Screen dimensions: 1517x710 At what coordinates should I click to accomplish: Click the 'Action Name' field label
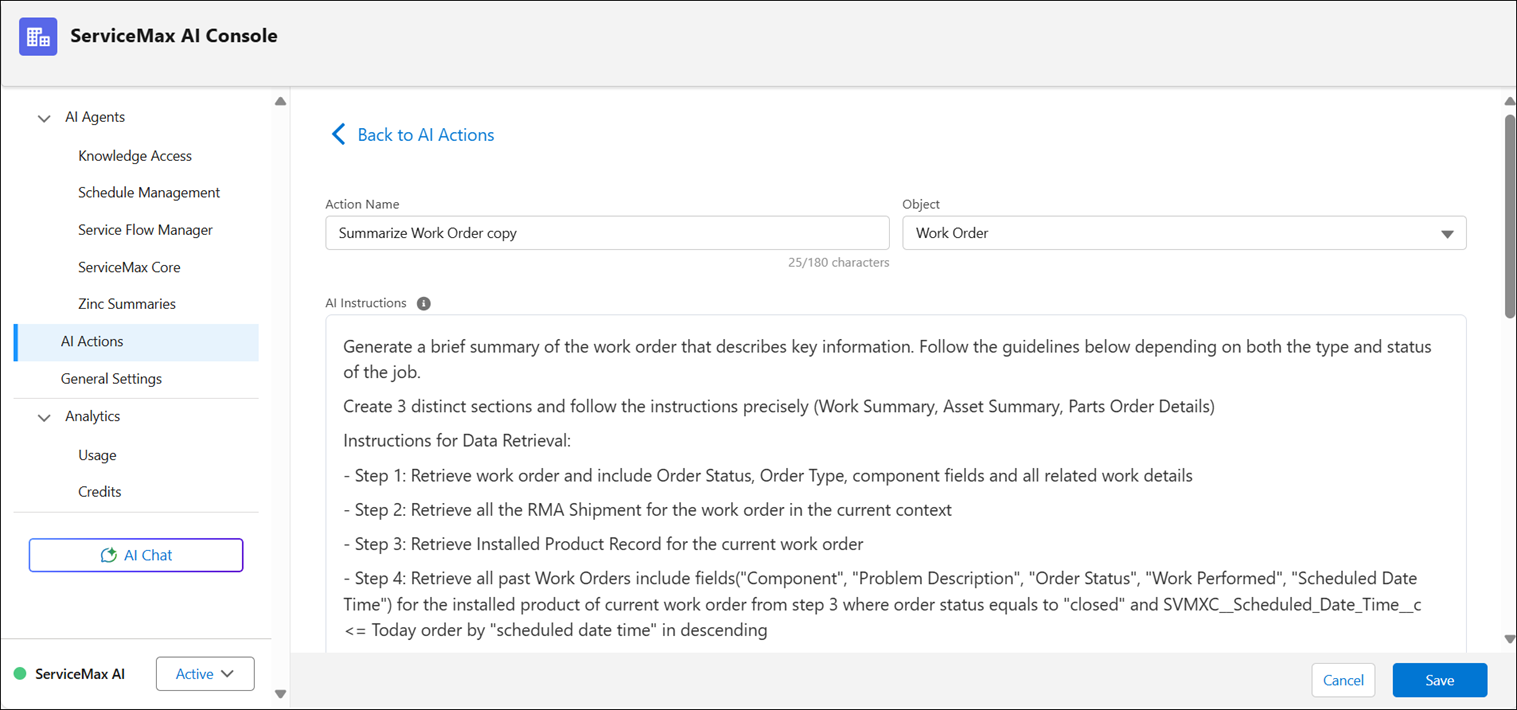362,204
